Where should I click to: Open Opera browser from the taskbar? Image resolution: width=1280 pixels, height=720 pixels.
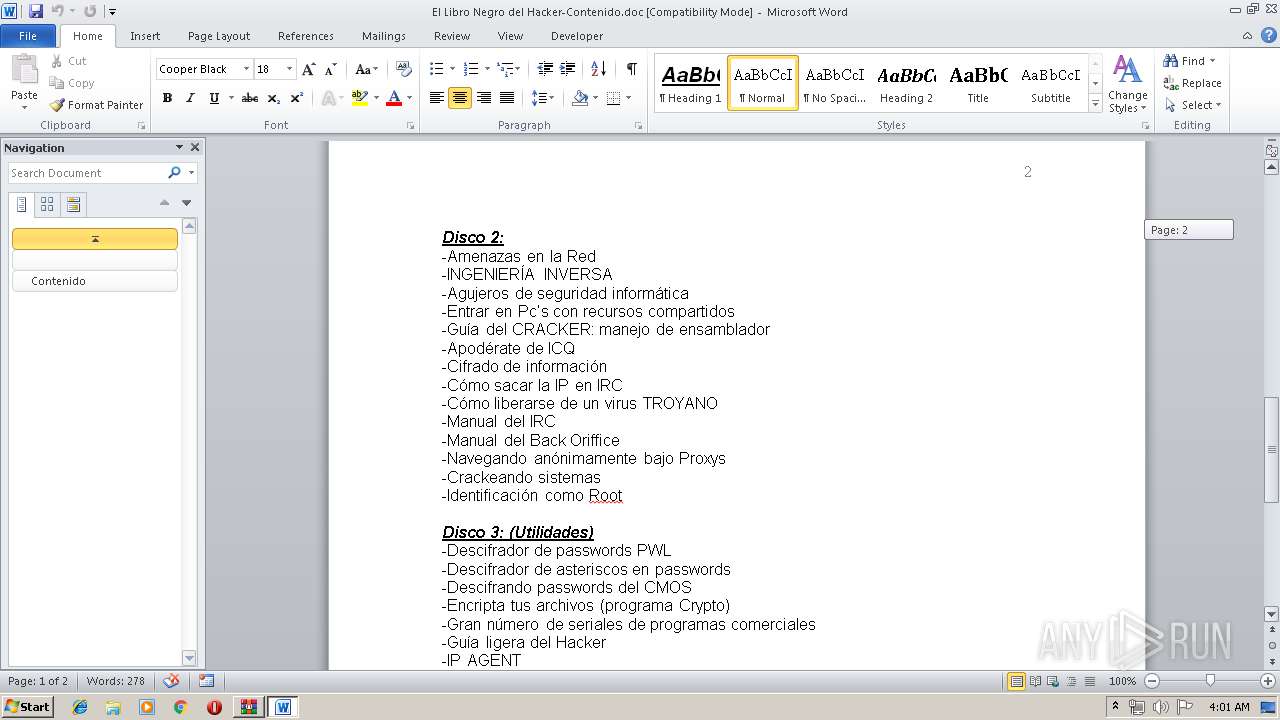coord(214,707)
